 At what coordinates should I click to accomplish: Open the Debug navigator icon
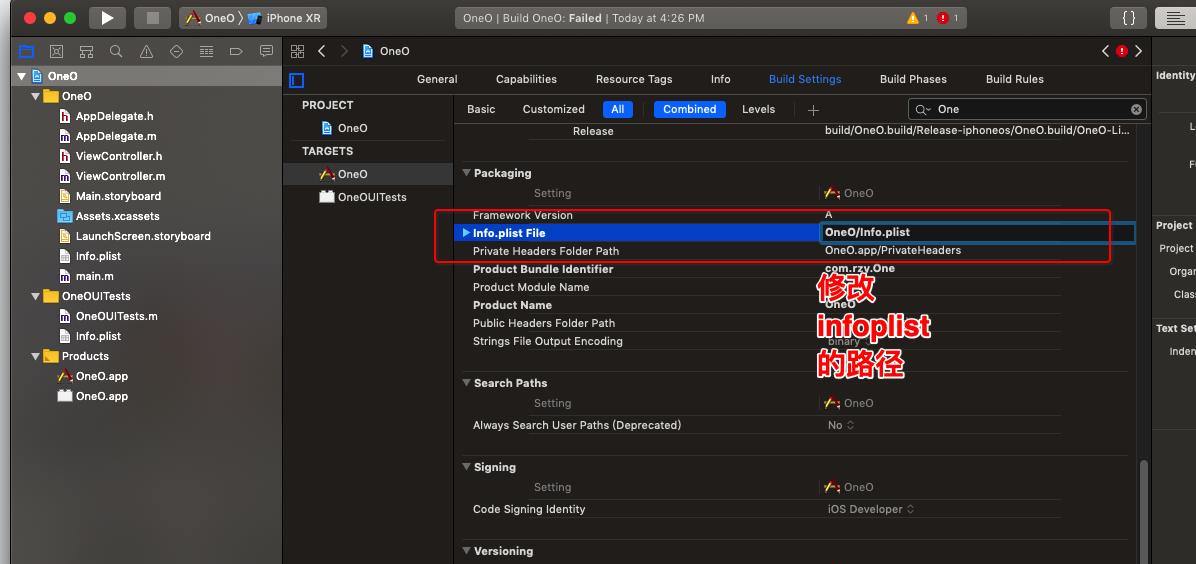tap(206, 51)
